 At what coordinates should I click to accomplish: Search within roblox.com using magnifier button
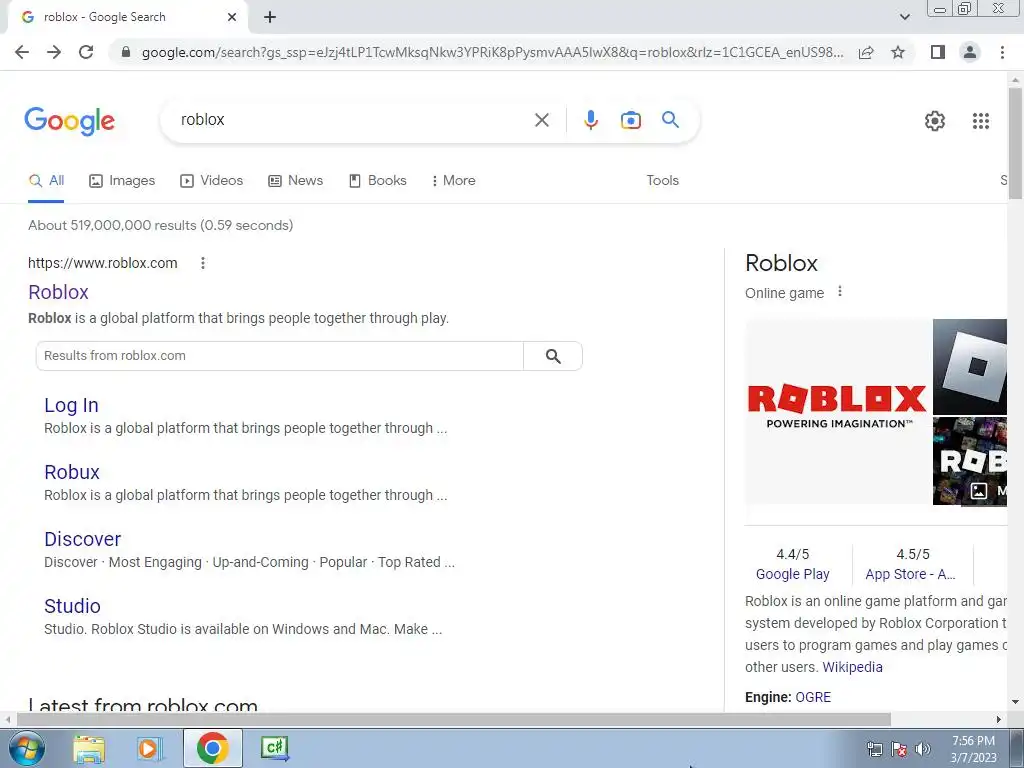tap(553, 356)
